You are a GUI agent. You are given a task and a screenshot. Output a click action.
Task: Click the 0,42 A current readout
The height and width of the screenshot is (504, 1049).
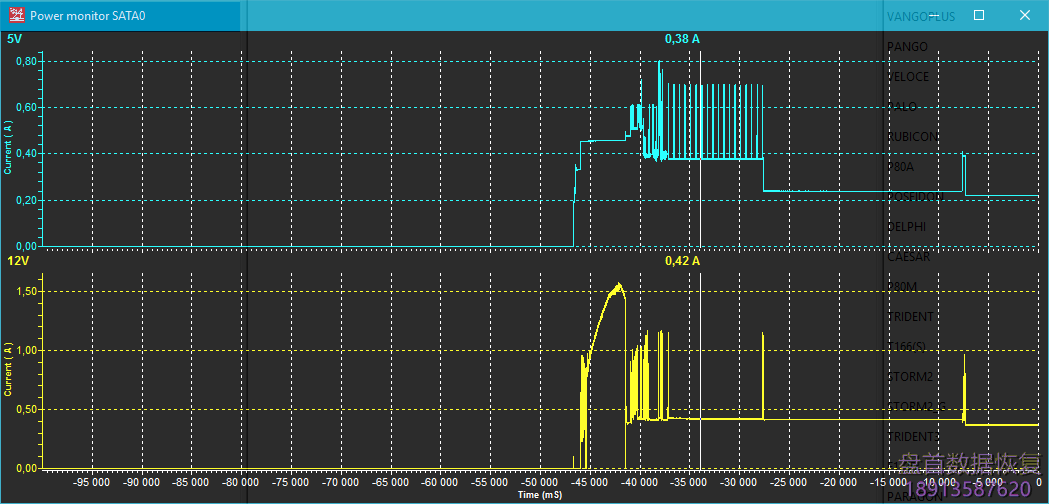(682, 261)
